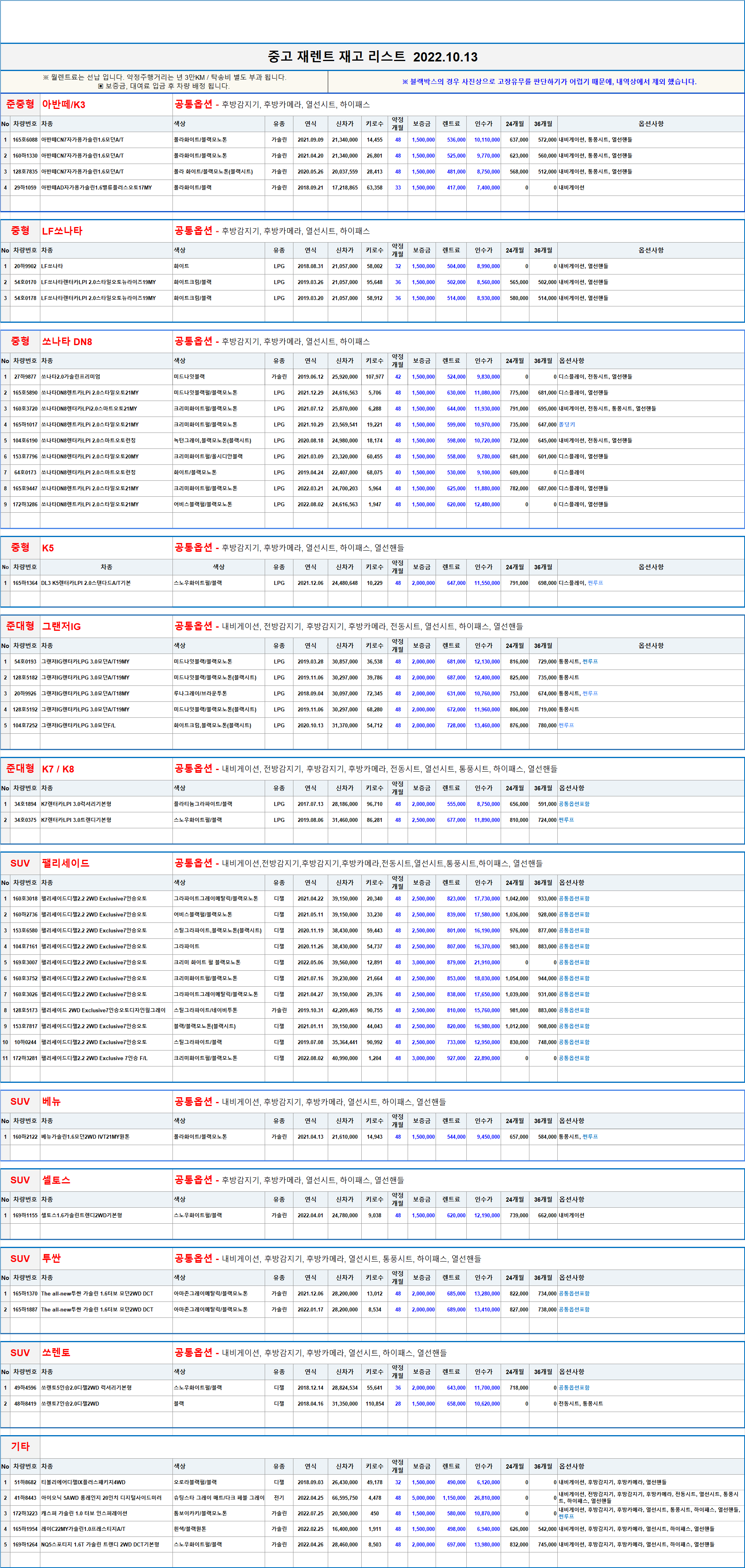Click the title '중고 재렌트 재고 리스트 2022.10.13'
Image resolution: width=745 pixels, height=1568 pixels.
tap(373, 57)
